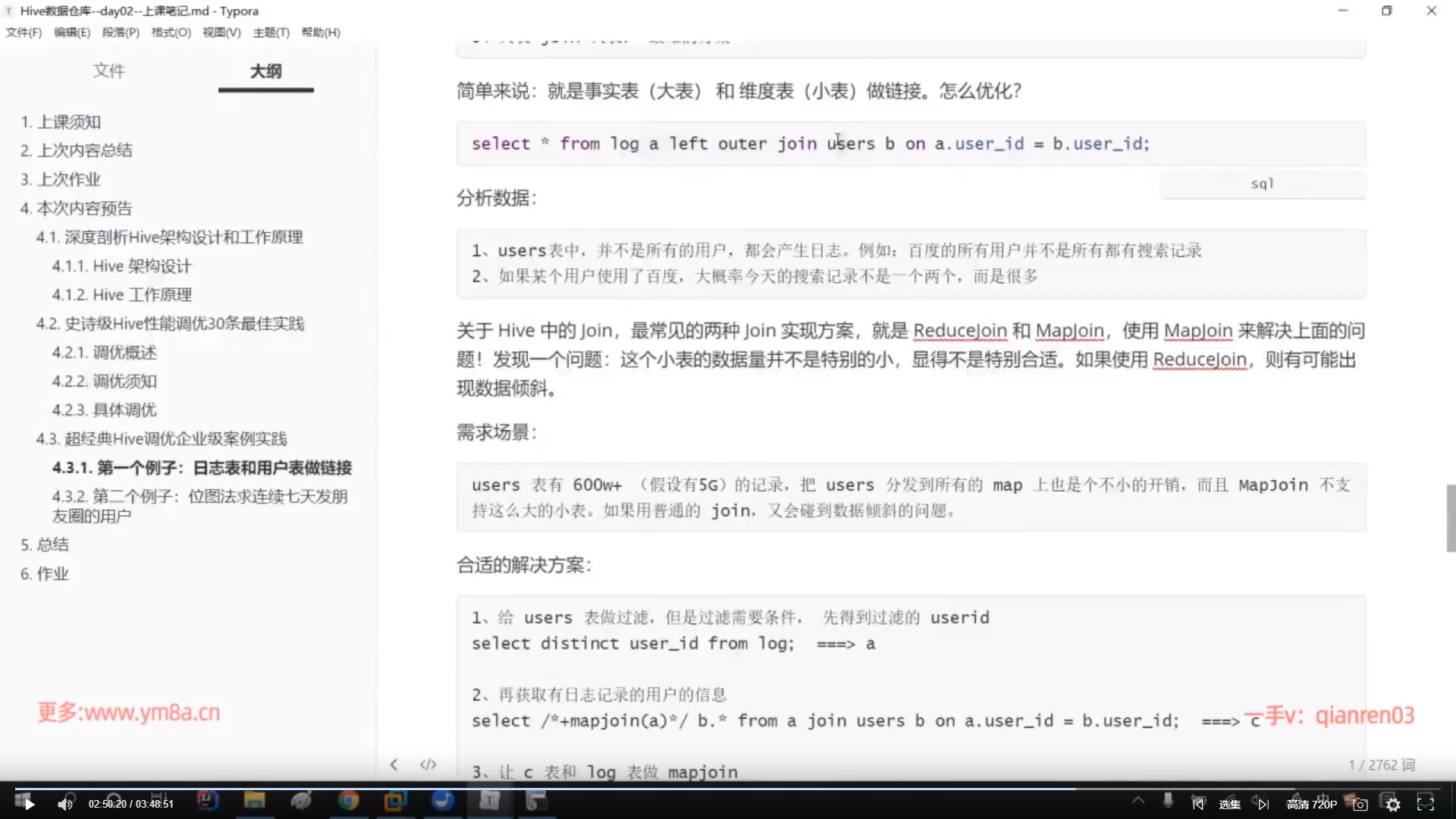Collapse sidebar with left chevron
The width and height of the screenshot is (1456, 819).
click(394, 764)
